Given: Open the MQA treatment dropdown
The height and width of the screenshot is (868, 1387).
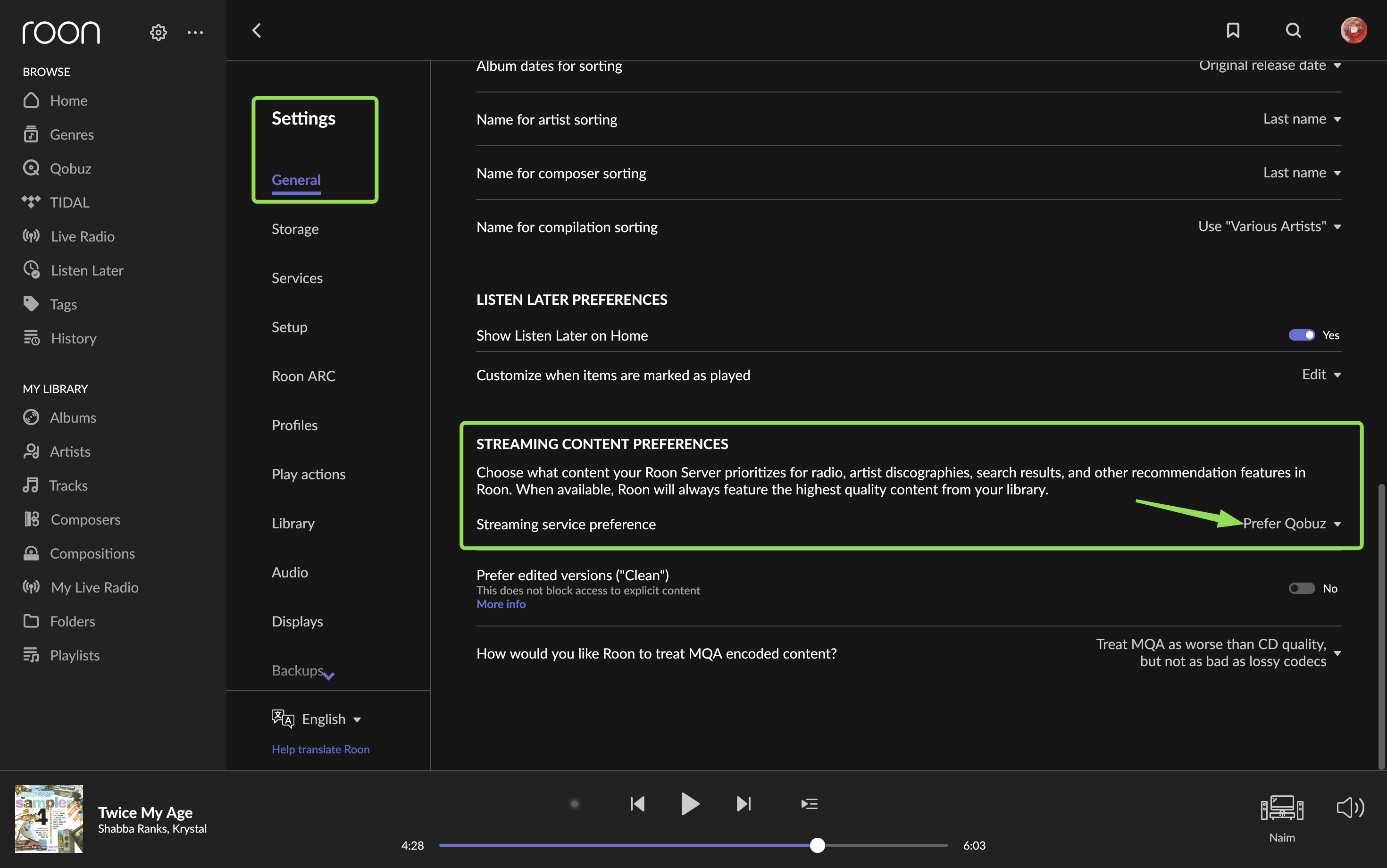Looking at the screenshot, I should [x=1337, y=653].
